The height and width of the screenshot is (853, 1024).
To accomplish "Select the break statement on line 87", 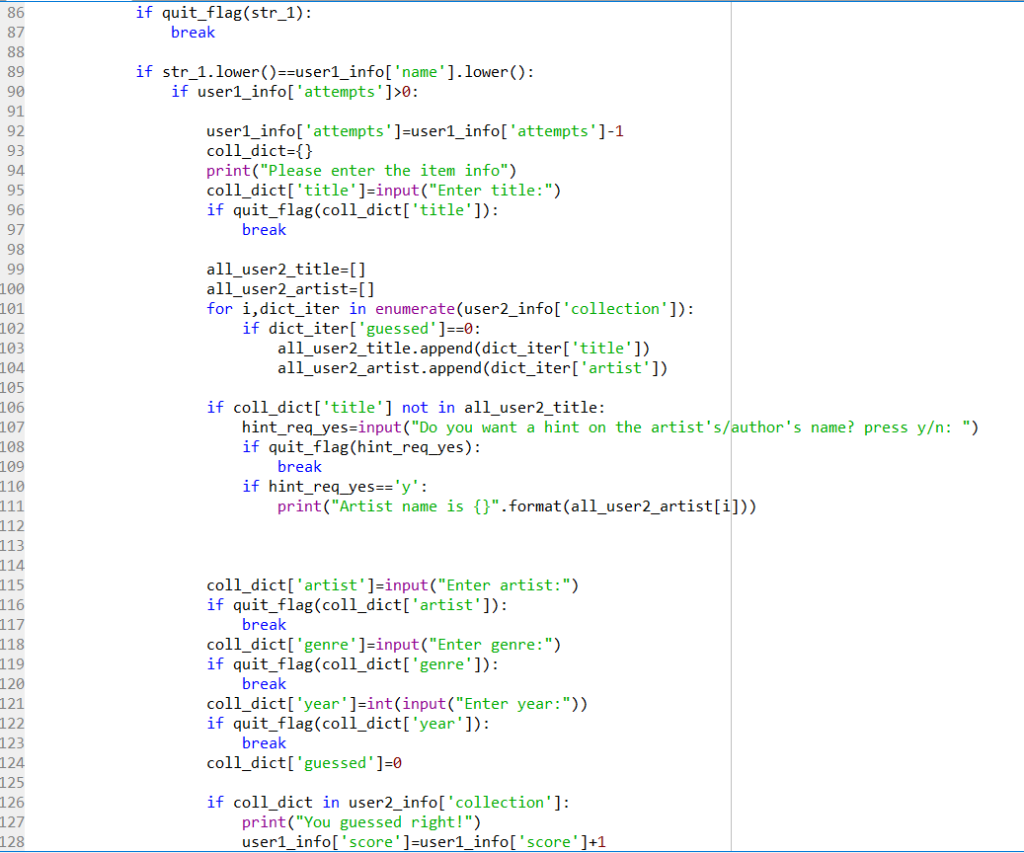I will pyautogui.click(x=192, y=32).
